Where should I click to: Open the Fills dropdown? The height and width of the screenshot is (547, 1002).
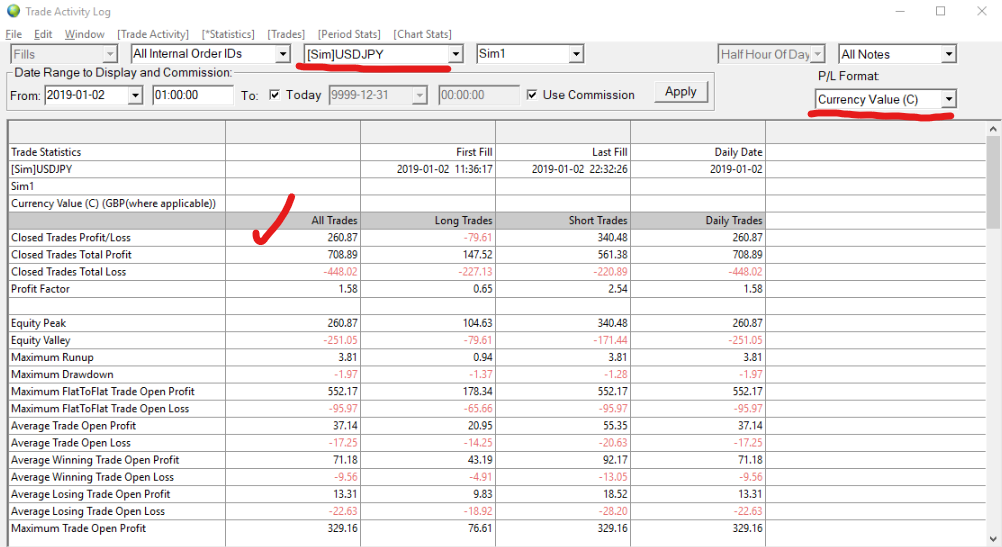(x=64, y=54)
